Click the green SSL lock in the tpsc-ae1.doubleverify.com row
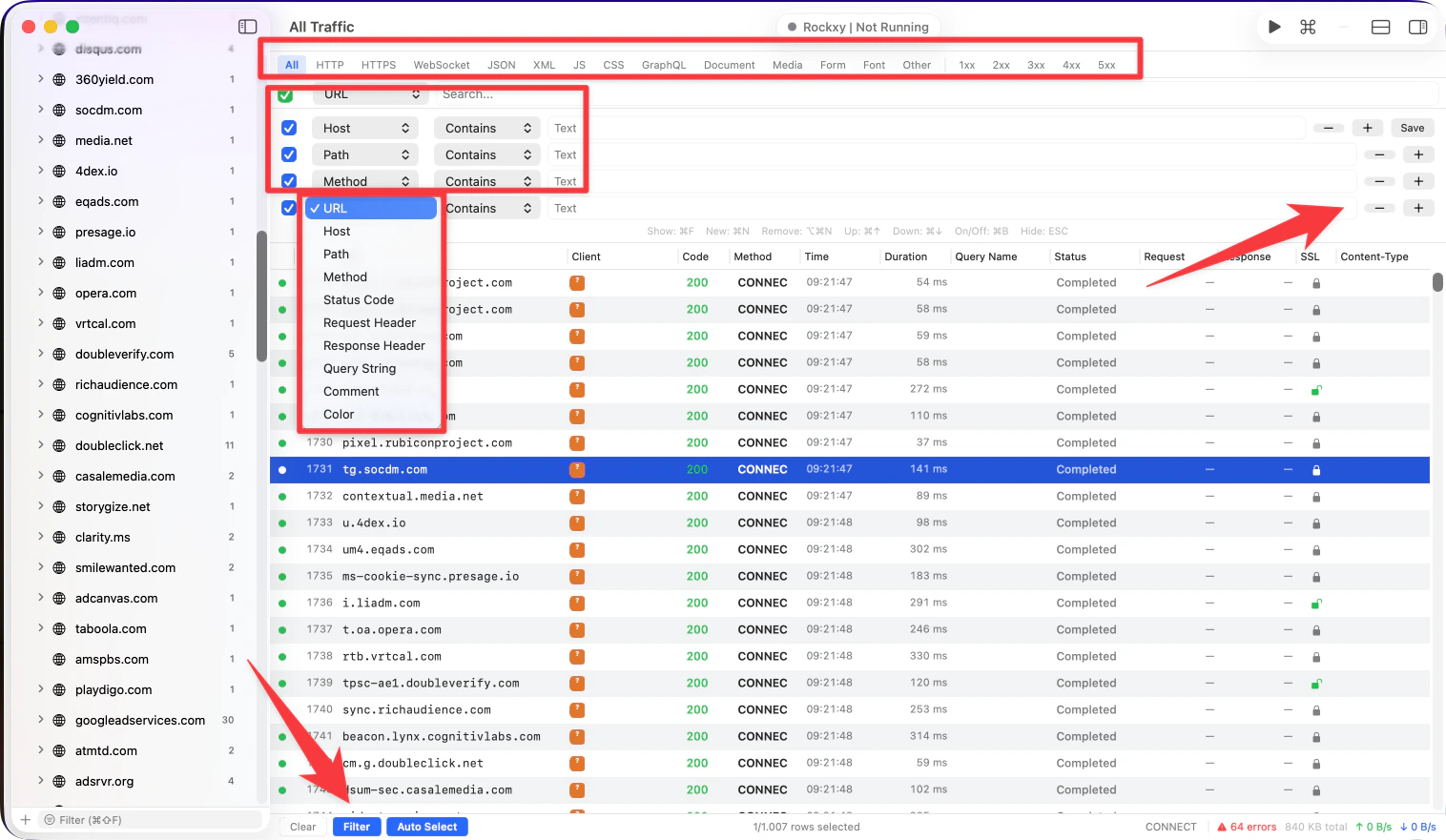 coord(1316,684)
